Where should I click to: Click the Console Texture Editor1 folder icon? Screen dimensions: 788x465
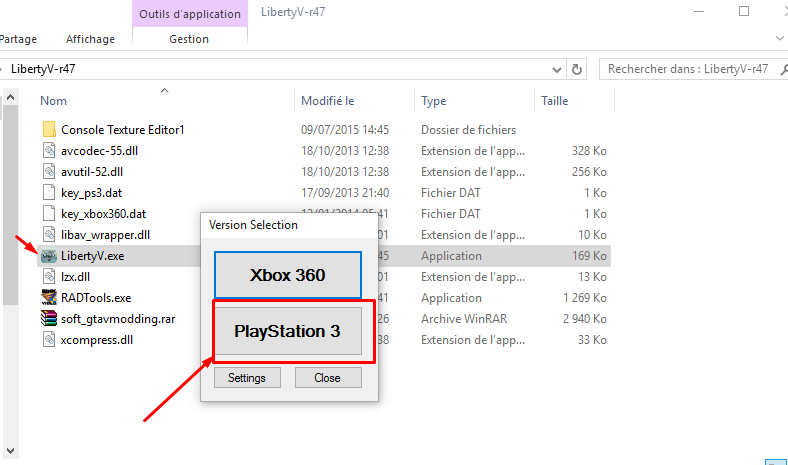tap(49, 130)
